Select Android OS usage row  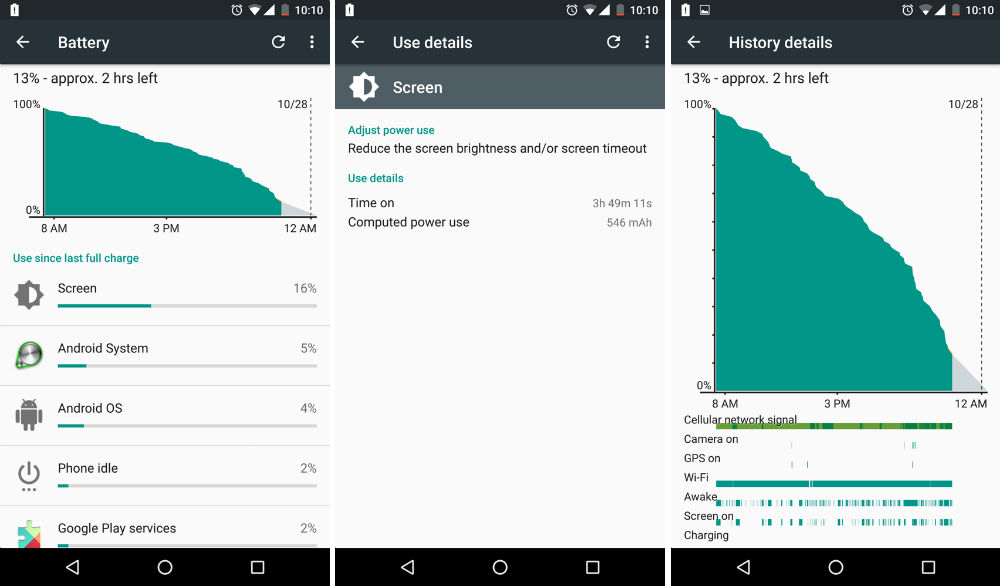click(x=165, y=416)
